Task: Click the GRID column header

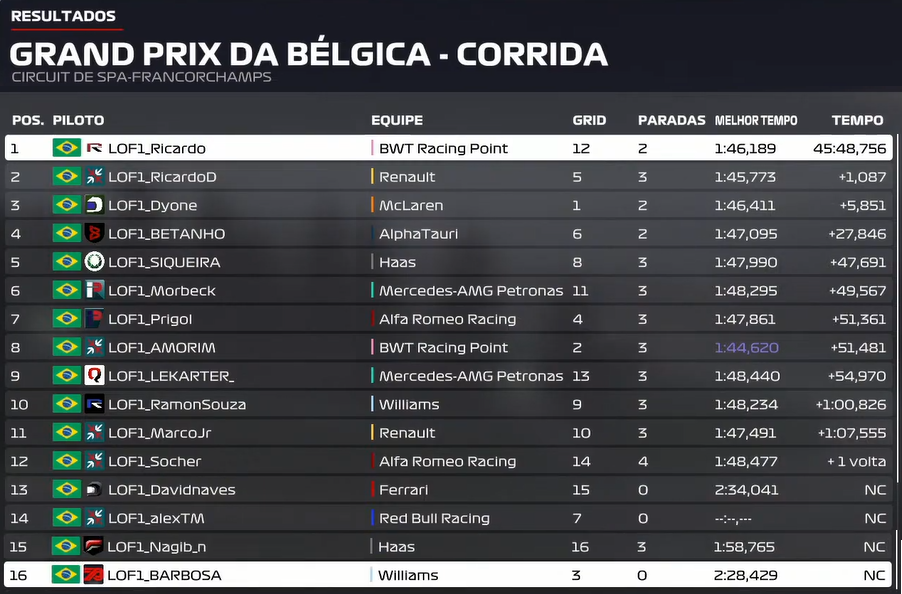Action: click(589, 121)
